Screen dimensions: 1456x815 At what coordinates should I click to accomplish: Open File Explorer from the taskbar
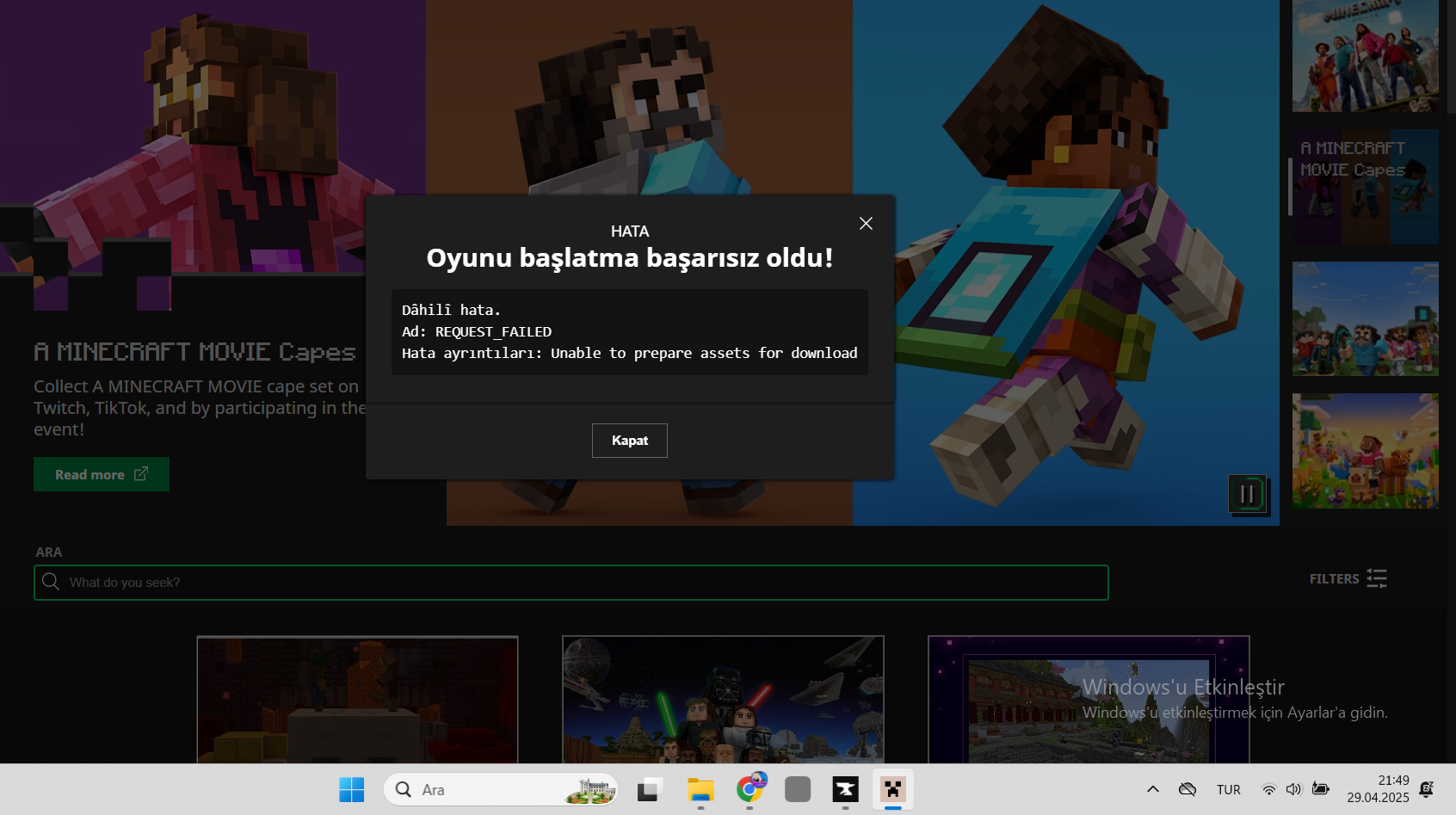pos(700,789)
